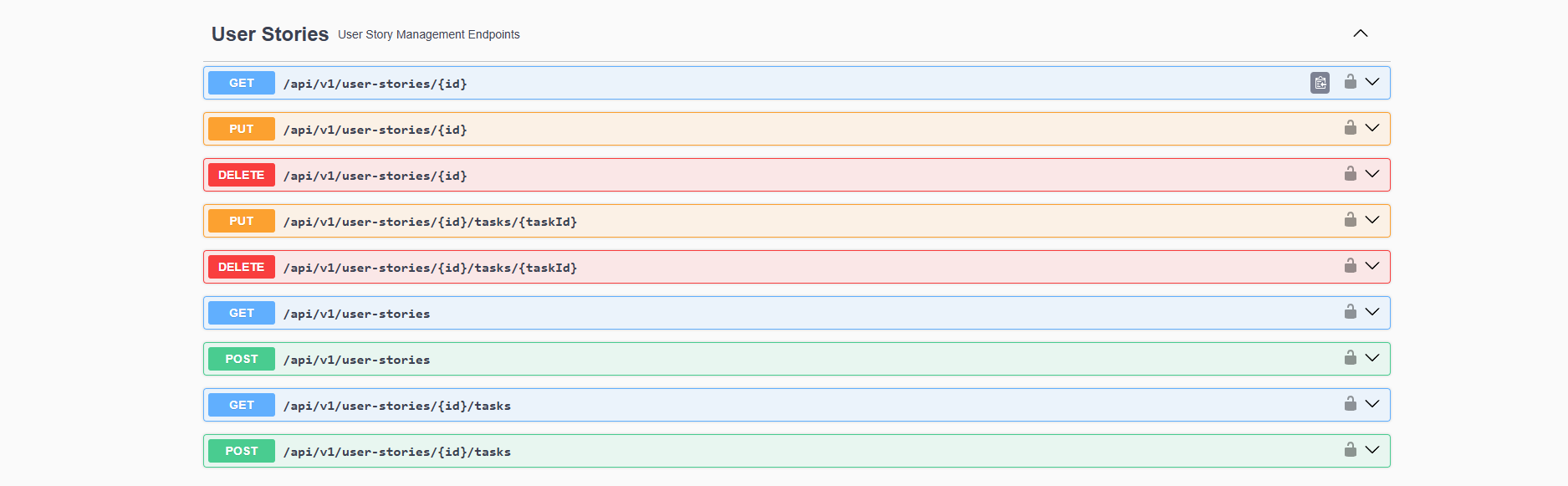Click path /api/v1/user-stories in GET row
1568x486 pixels.
357,314
